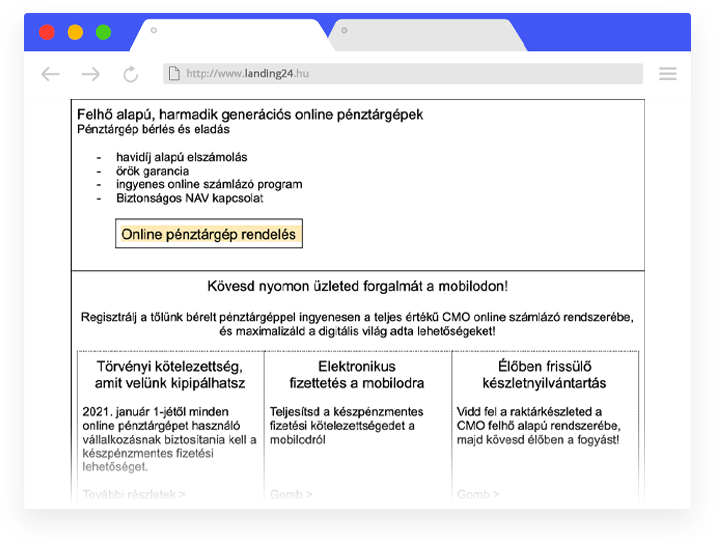This screenshot has height=544, width=715.
Task: Click the small circle on the active tab
Action: pyautogui.click(x=154, y=30)
